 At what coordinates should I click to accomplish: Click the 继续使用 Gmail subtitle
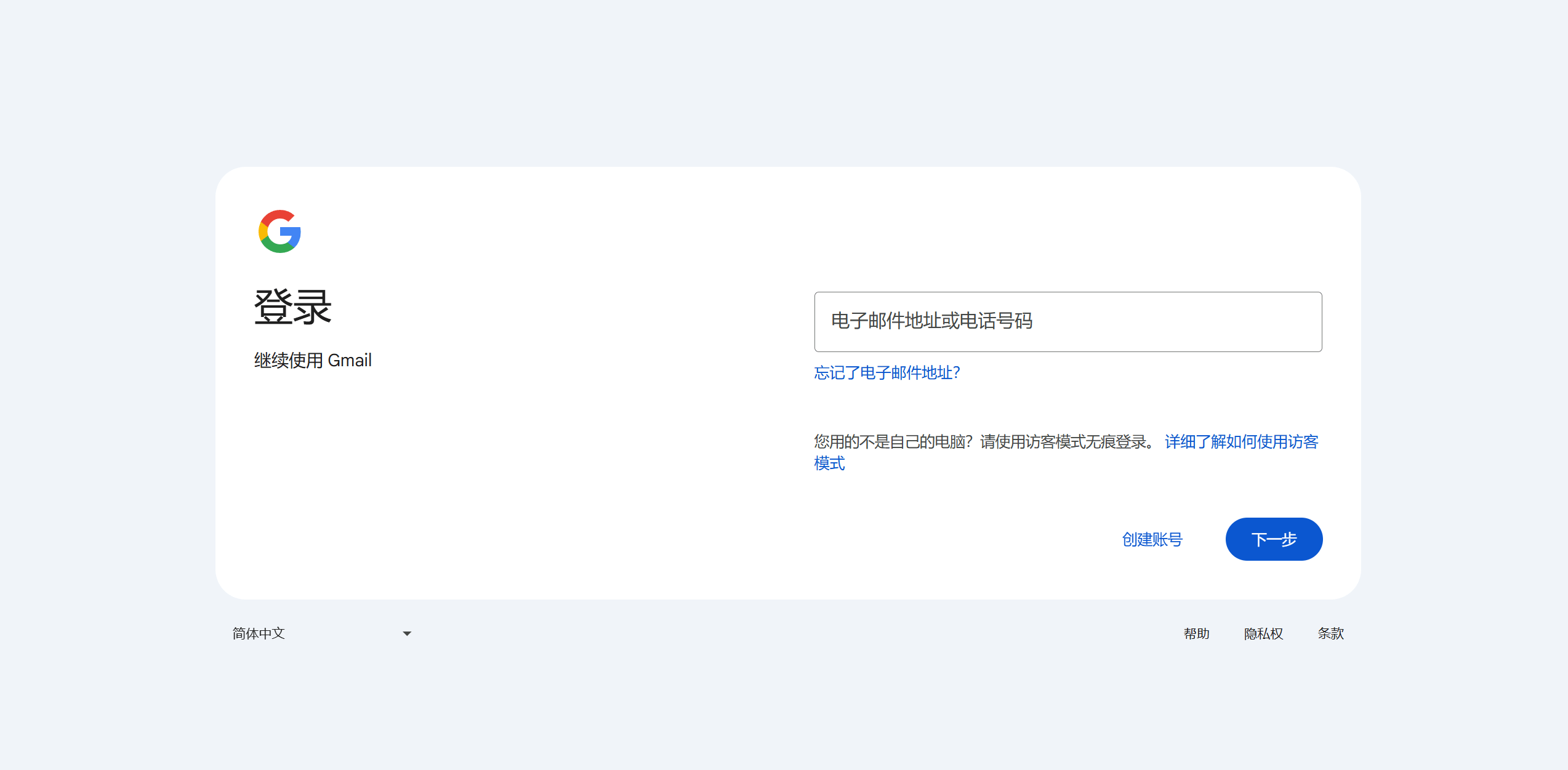click(x=313, y=359)
